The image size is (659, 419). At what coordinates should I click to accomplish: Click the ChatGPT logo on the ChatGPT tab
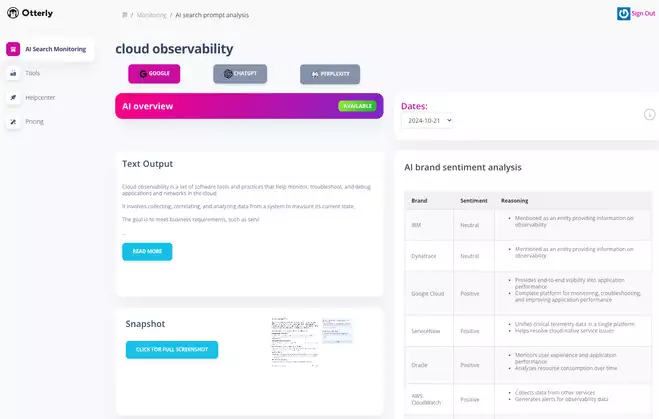point(228,74)
